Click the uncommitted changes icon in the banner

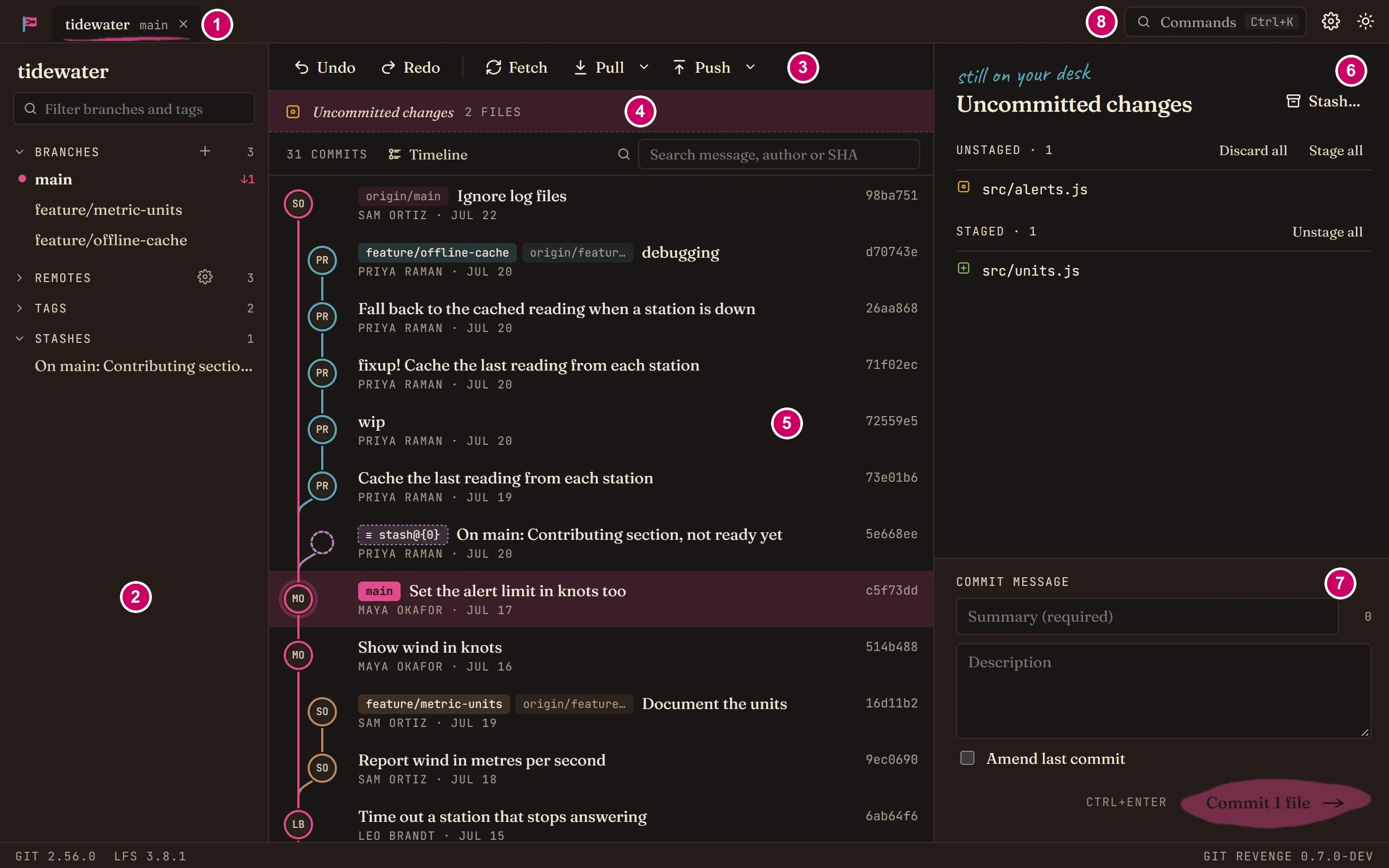[293, 112]
